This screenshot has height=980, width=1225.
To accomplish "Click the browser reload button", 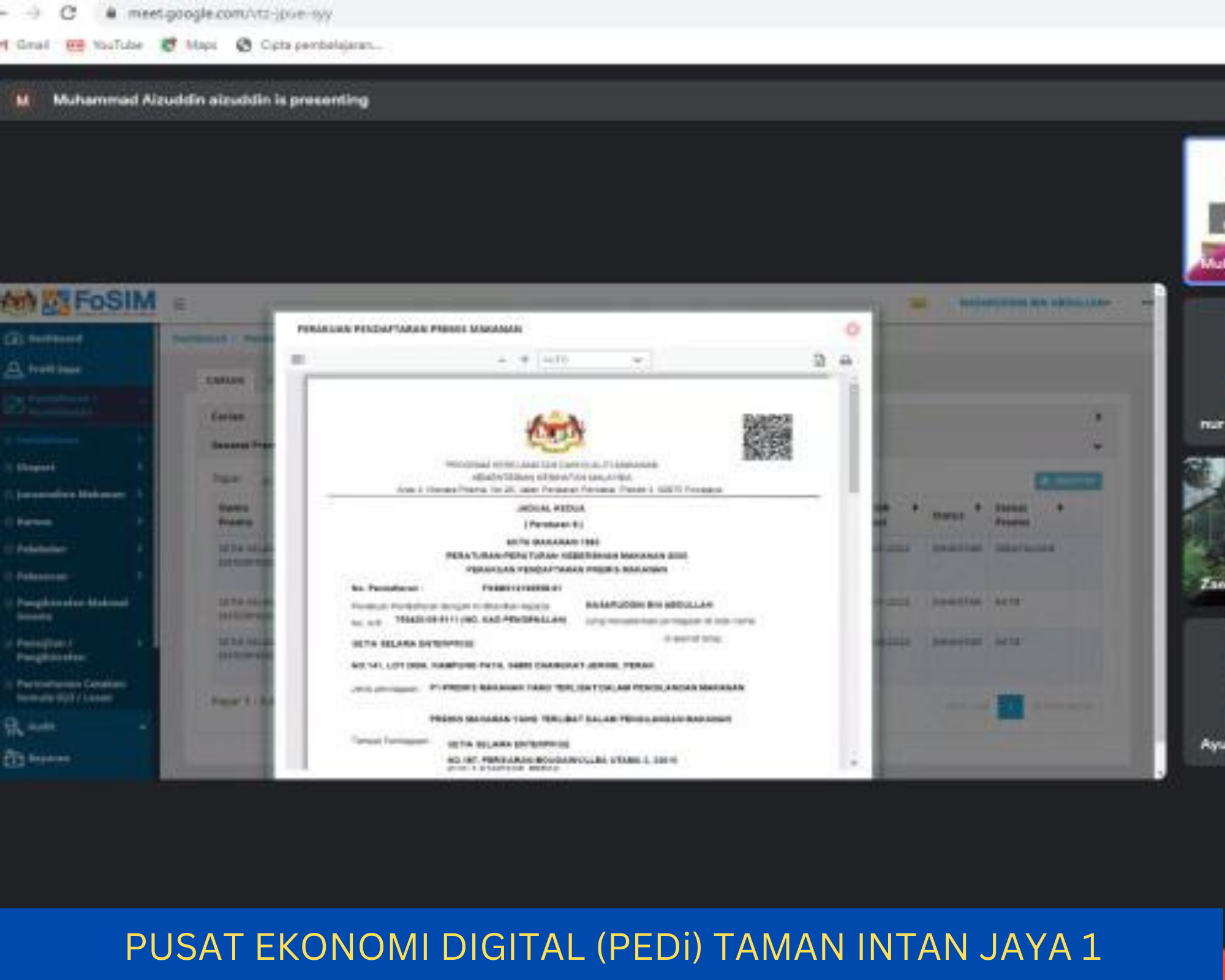I will point(68,12).
